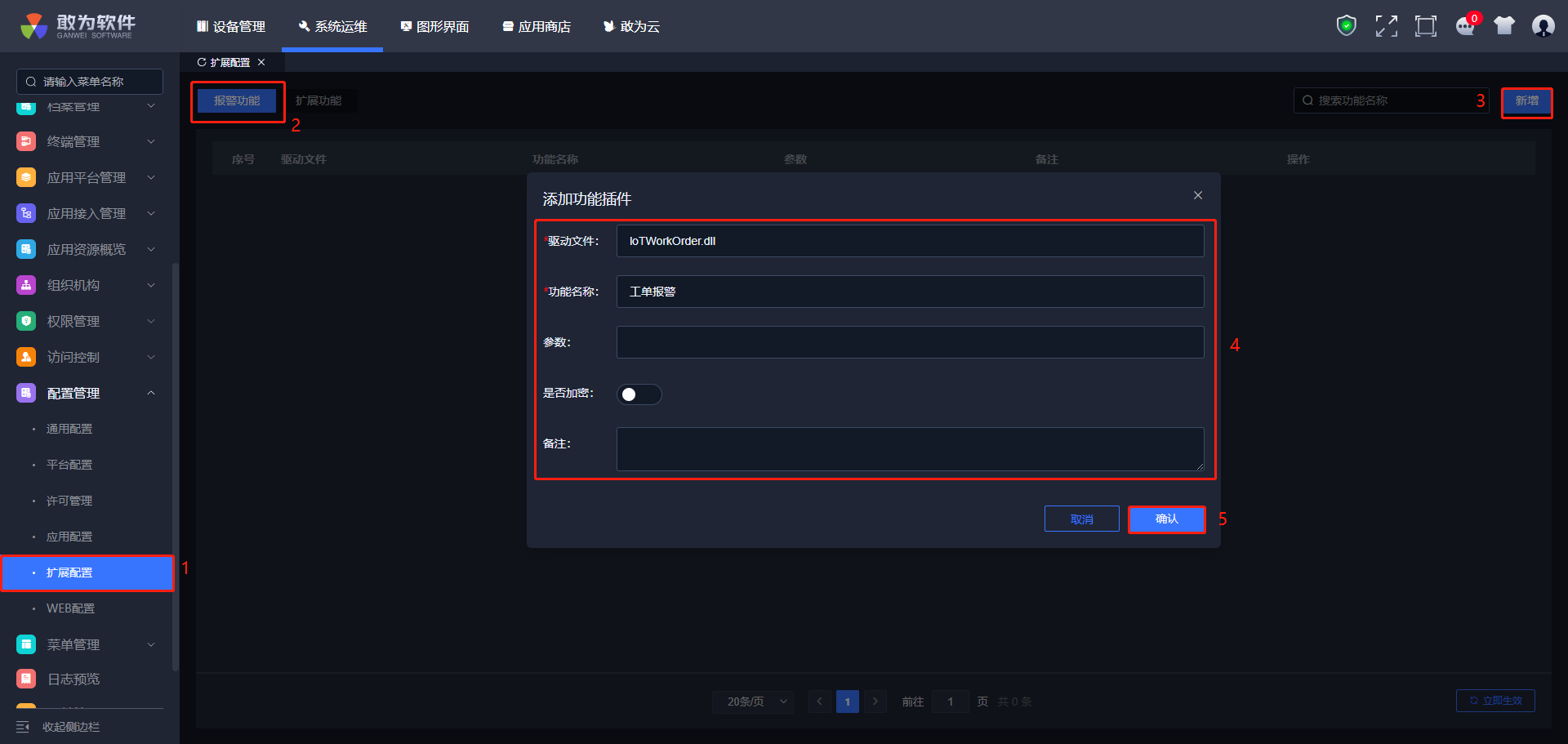Close the 添加功能插件 dialog with X
This screenshot has height=744, width=1568.
[1198, 195]
